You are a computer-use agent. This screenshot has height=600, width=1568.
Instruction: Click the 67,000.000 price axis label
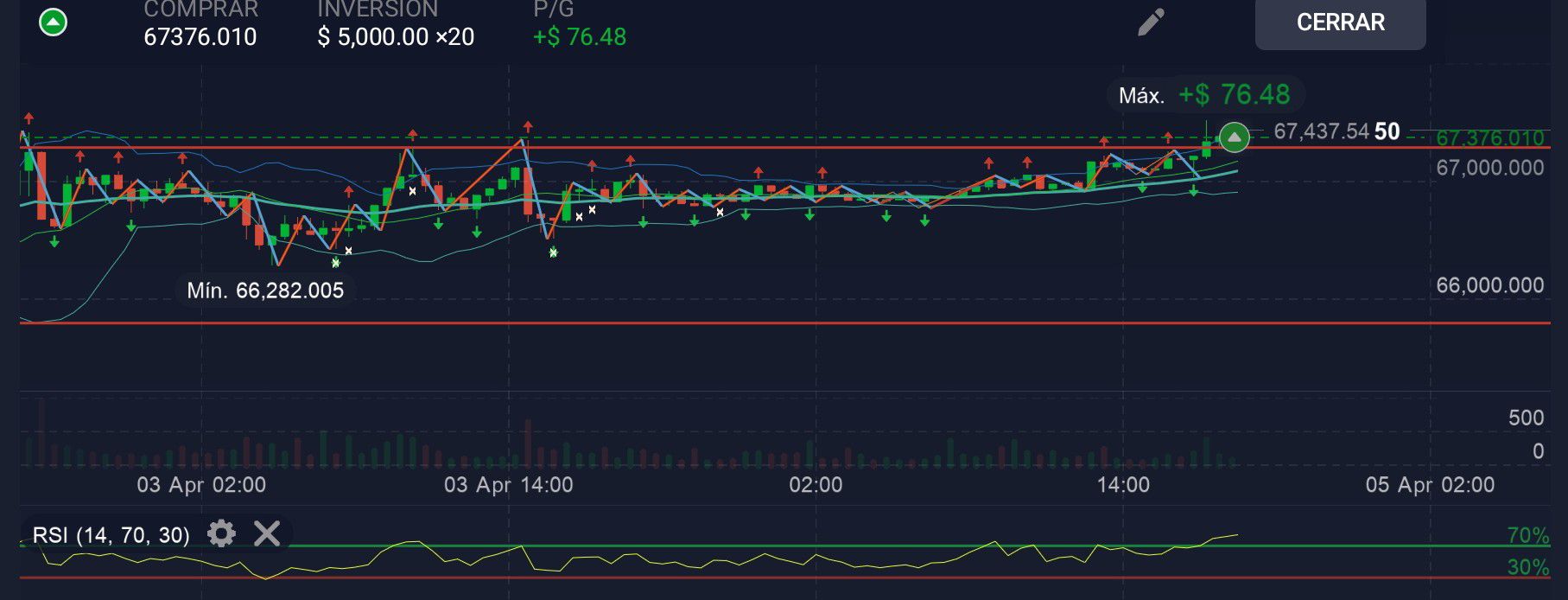coord(1489,168)
